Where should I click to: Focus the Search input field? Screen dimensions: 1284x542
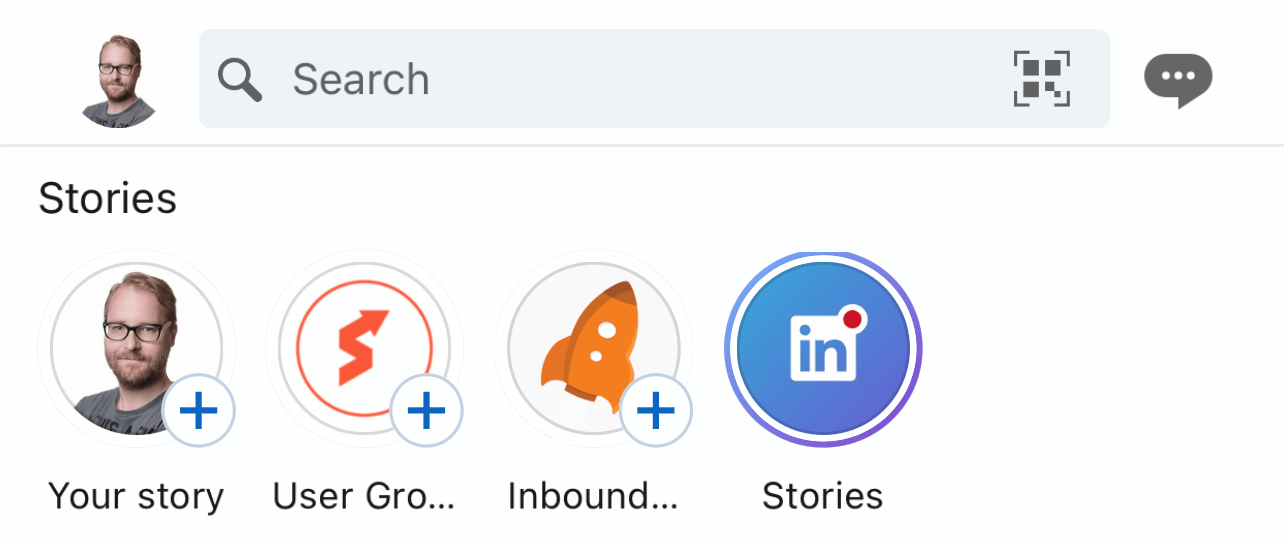(654, 78)
